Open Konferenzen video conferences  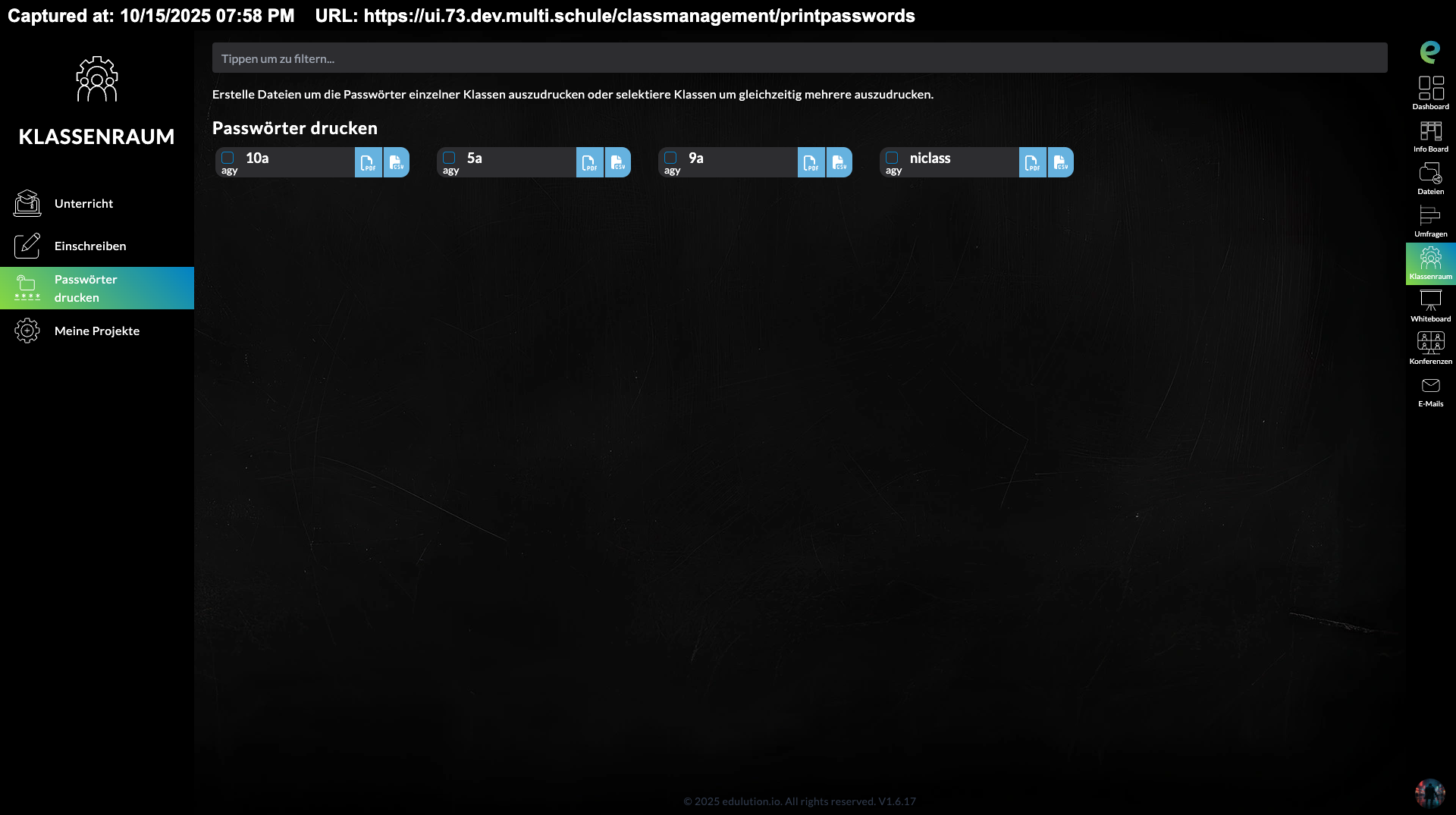pyautogui.click(x=1430, y=348)
